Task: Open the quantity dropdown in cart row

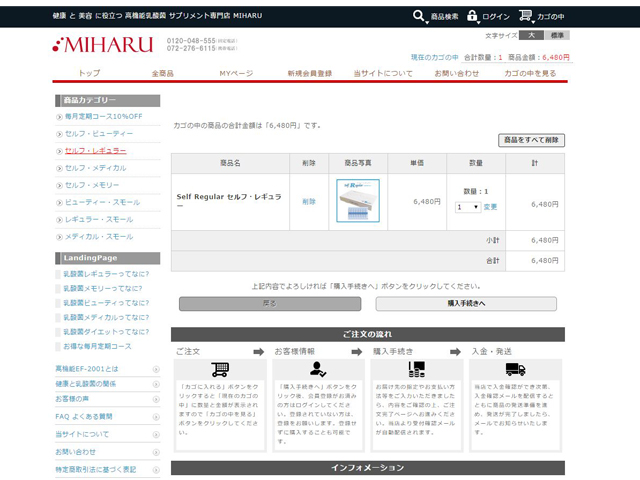Action: click(x=468, y=207)
